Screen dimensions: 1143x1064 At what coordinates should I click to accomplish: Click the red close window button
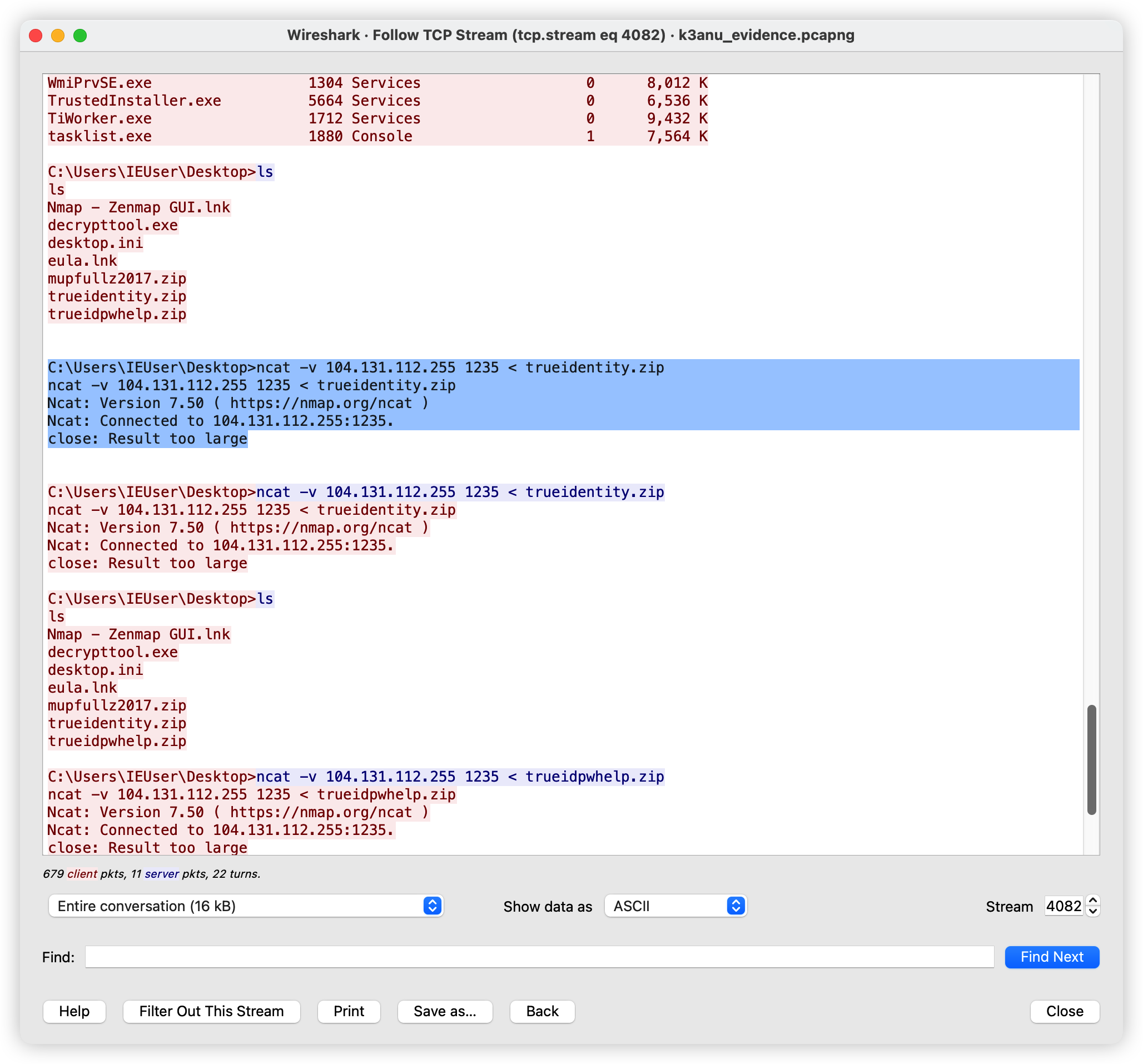click(x=36, y=36)
